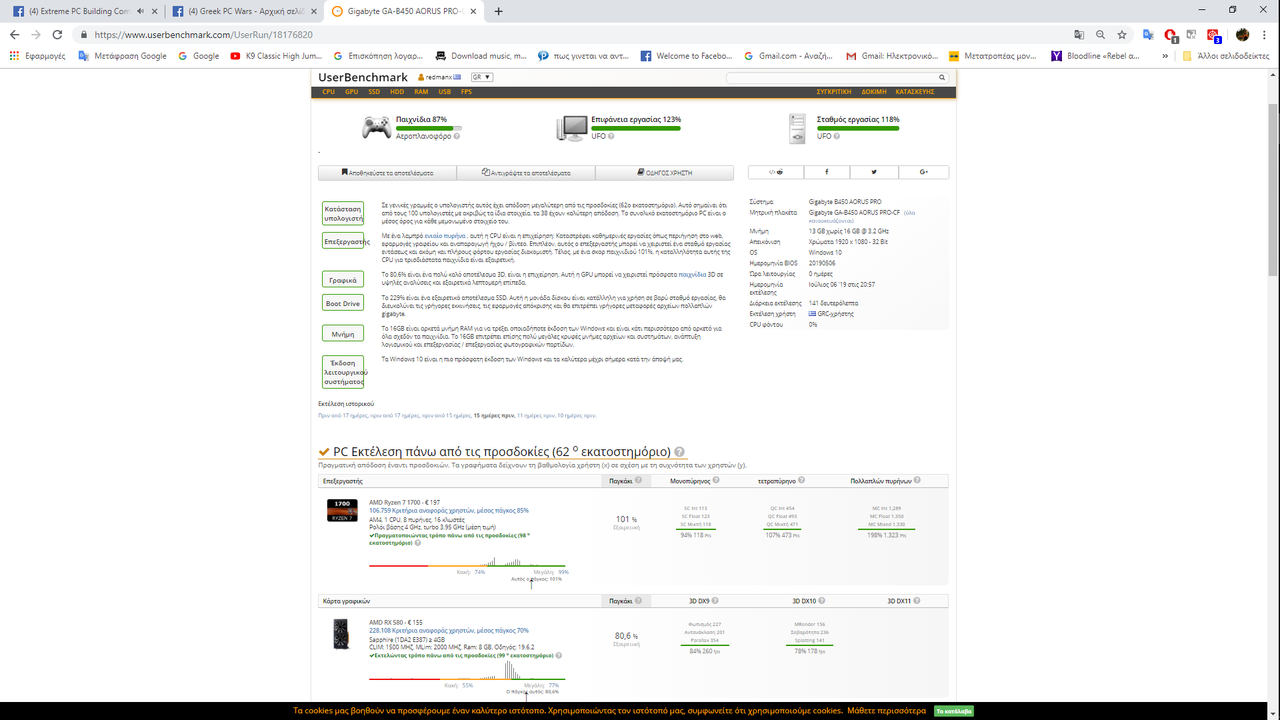
Task: Click the help icon next to 3D DX11
Action: 916,601
